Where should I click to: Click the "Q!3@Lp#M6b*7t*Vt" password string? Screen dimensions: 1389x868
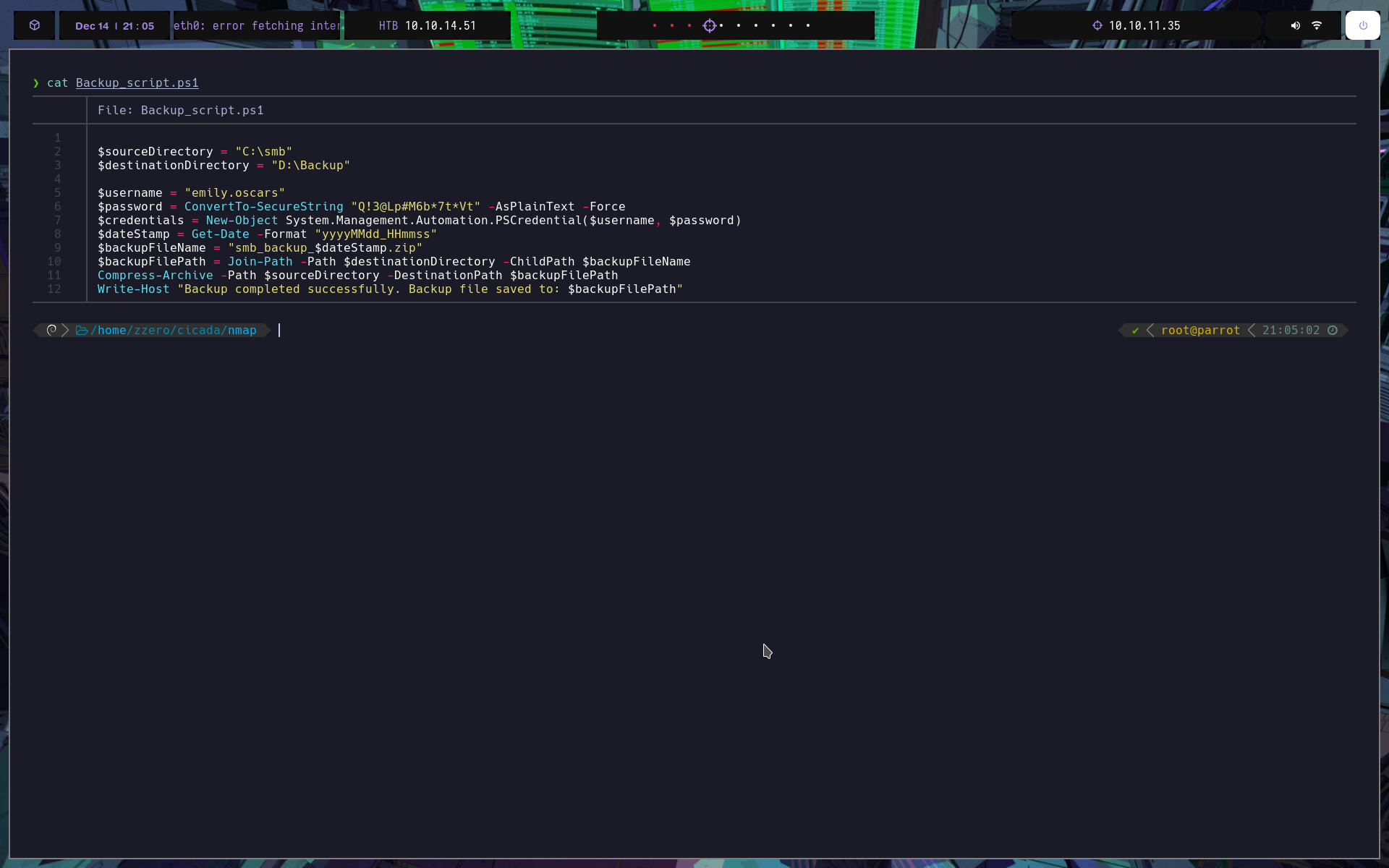[x=416, y=207]
